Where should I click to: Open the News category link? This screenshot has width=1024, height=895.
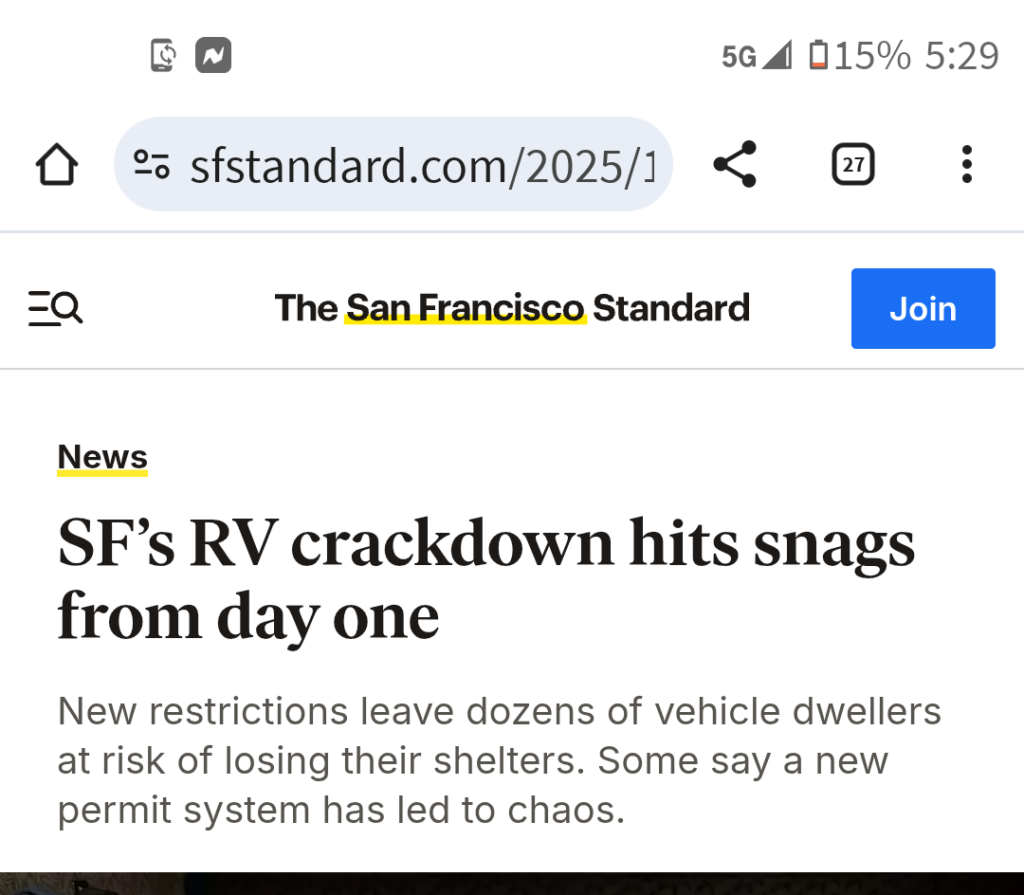coord(102,457)
